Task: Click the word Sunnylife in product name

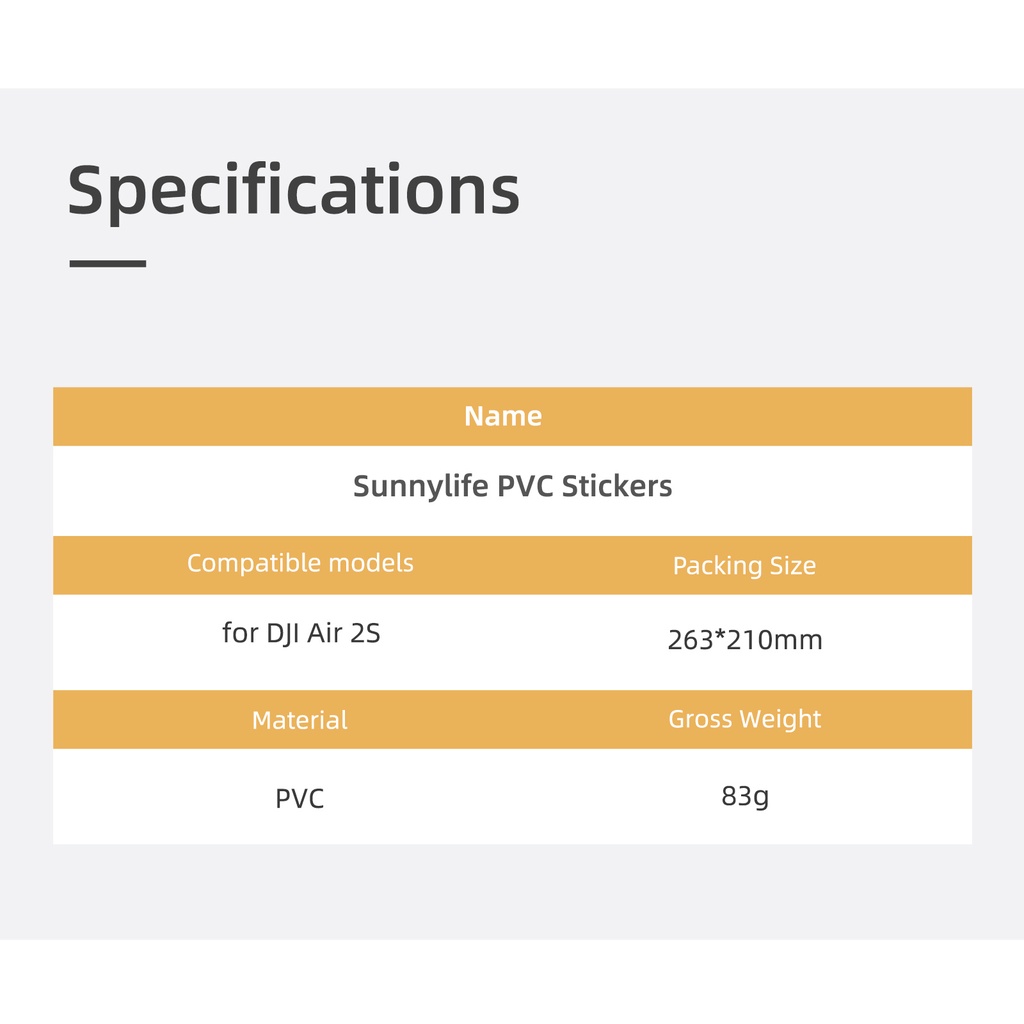Action: 420,487
